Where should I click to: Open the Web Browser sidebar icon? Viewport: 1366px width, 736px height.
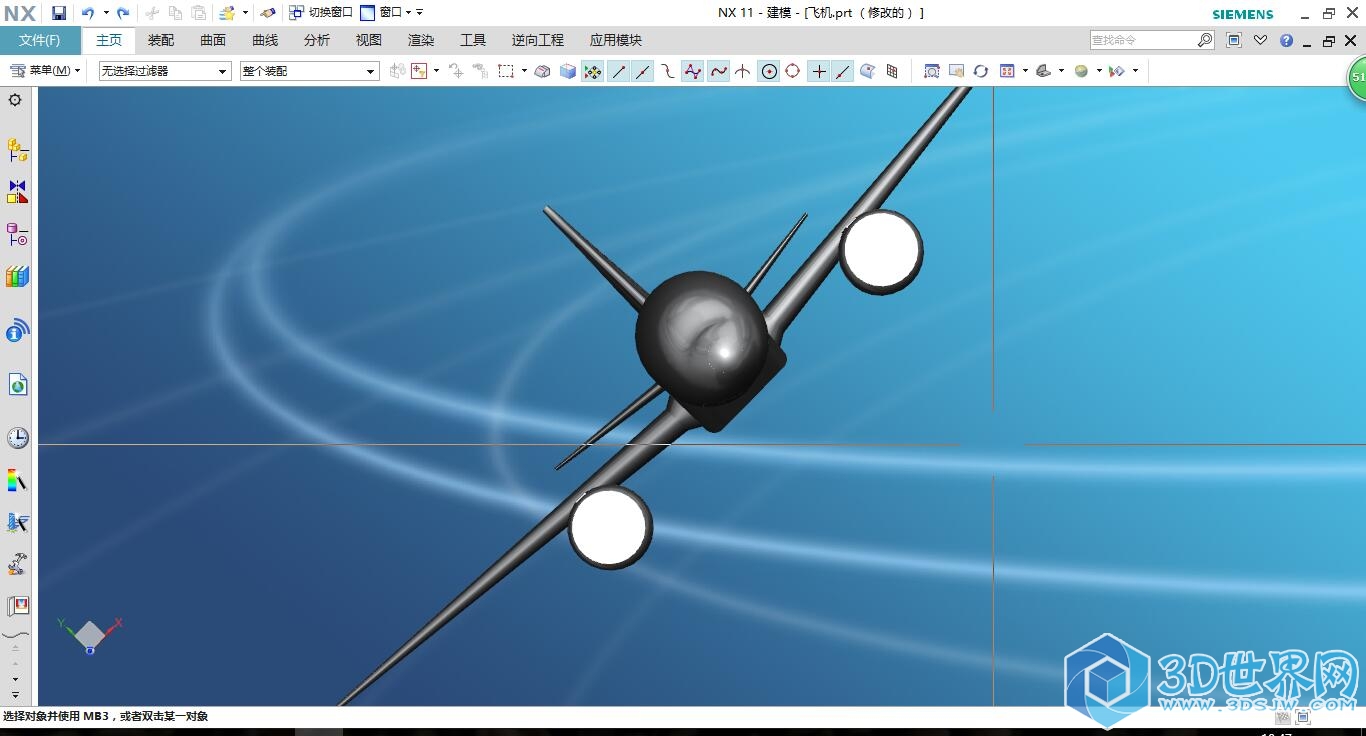click(x=17, y=385)
